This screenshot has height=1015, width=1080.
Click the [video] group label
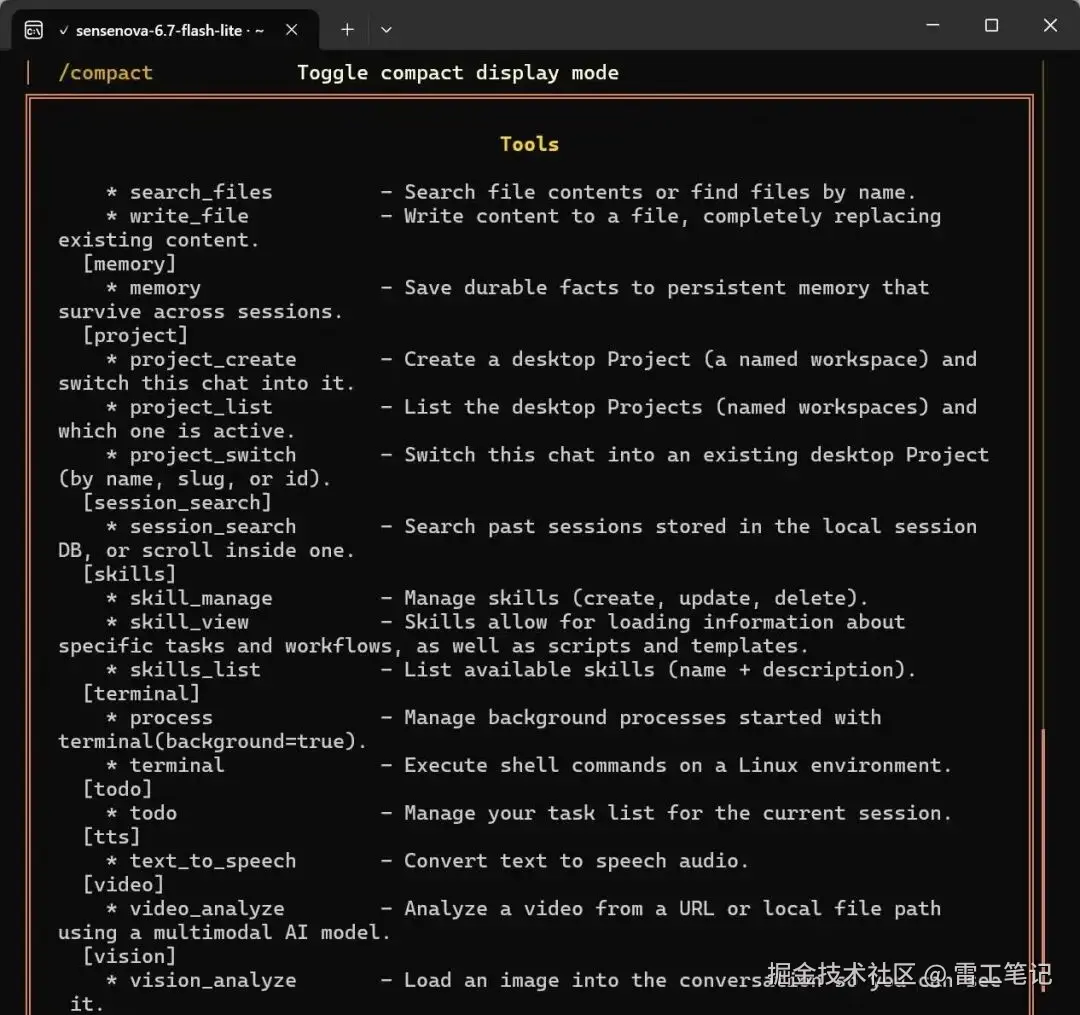pos(123,884)
